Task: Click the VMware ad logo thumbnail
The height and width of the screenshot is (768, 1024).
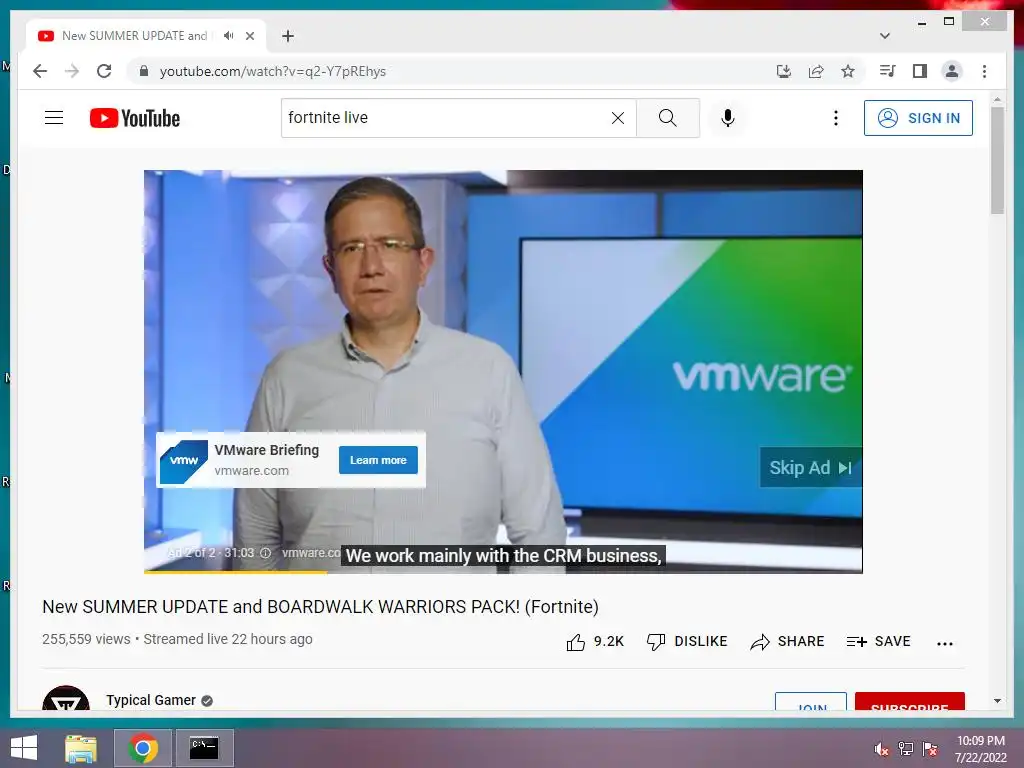Action: (x=184, y=461)
